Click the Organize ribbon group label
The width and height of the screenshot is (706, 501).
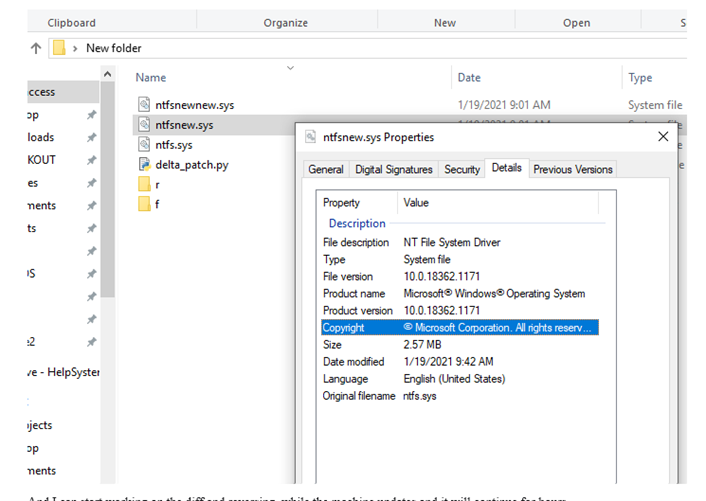(285, 23)
